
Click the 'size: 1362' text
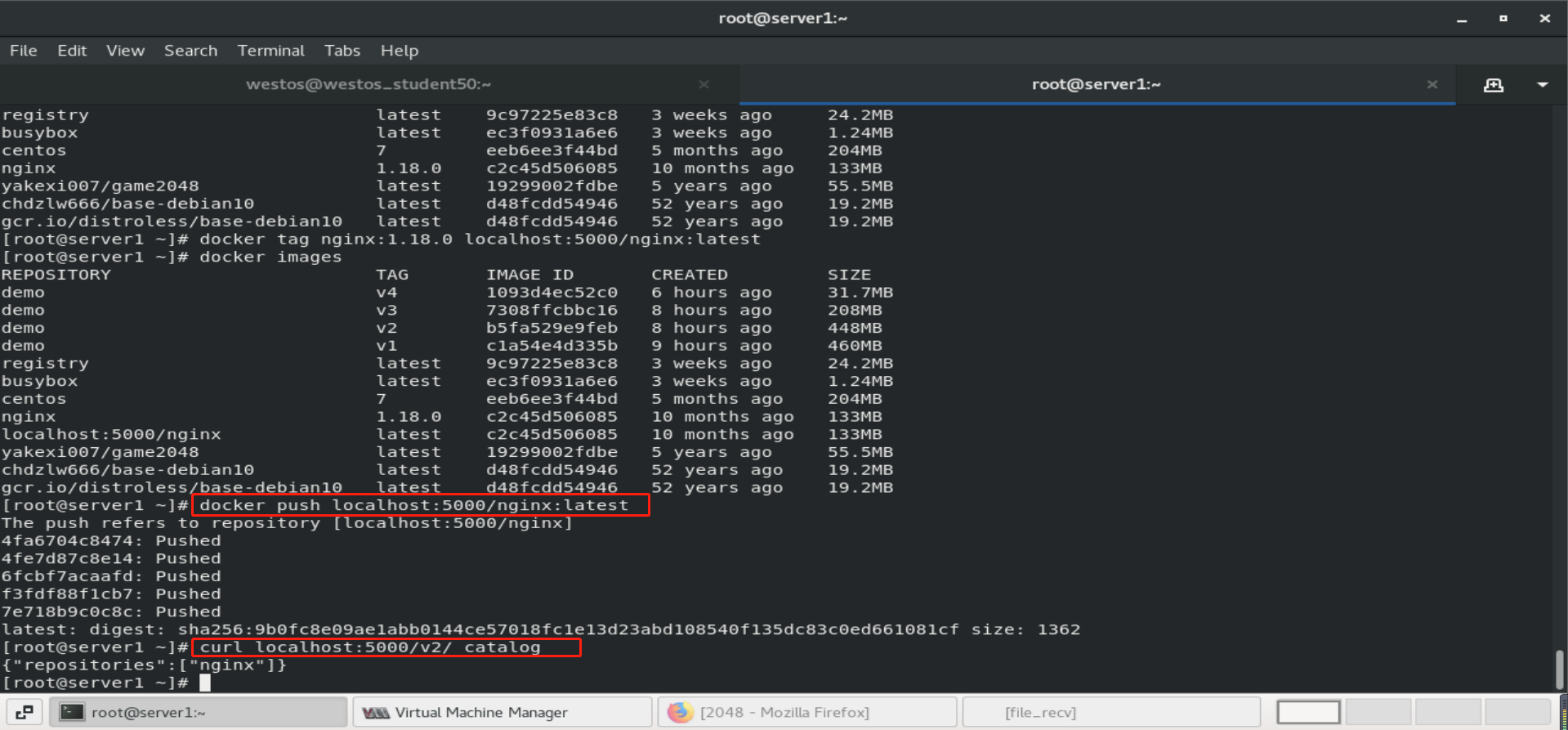[x=1025, y=629]
